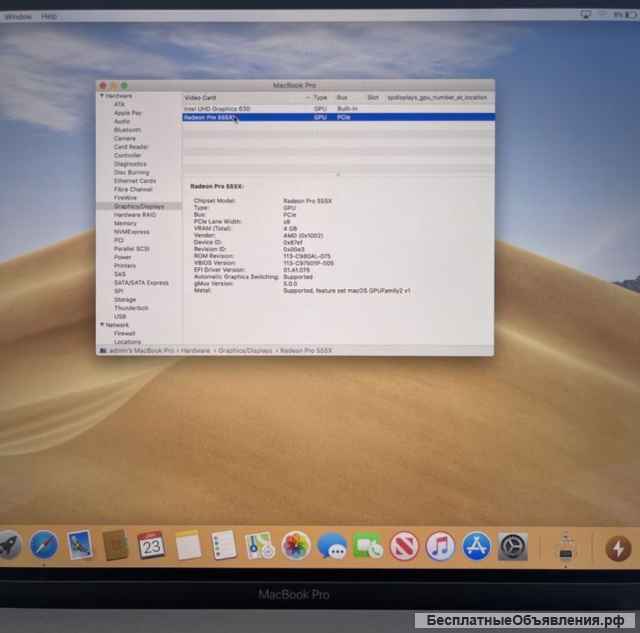Open News app in the Dock
This screenshot has height=633, width=640.
404,546
